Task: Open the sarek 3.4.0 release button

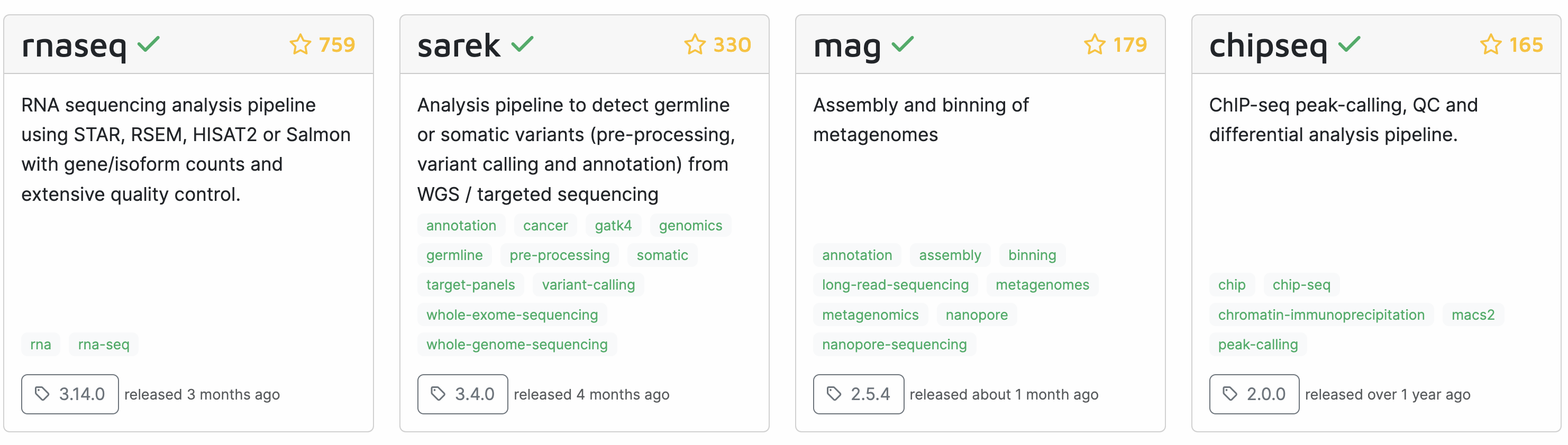Action: coord(462,394)
